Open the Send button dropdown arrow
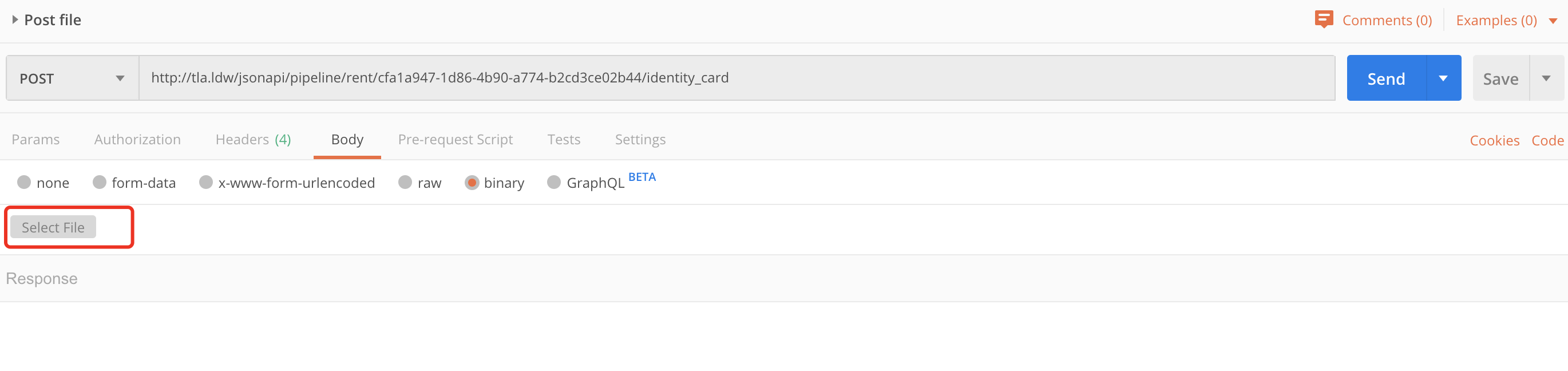1568x371 pixels. (1443, 78)
